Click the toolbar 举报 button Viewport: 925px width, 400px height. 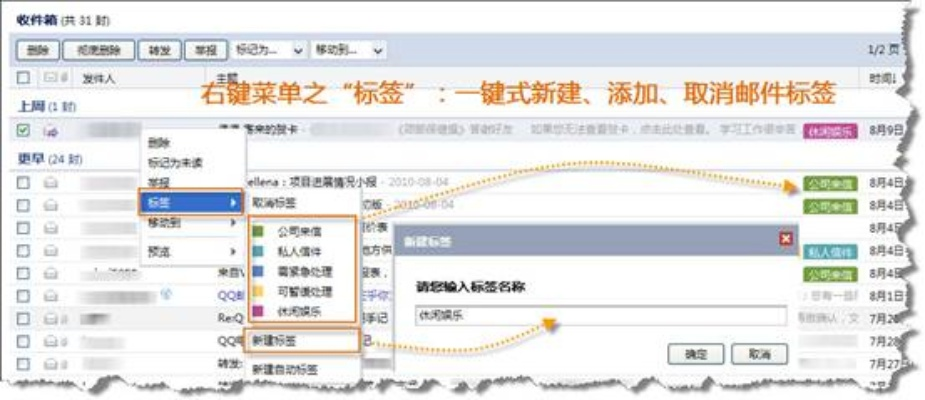pyautogui.click(x=205, y=50)
